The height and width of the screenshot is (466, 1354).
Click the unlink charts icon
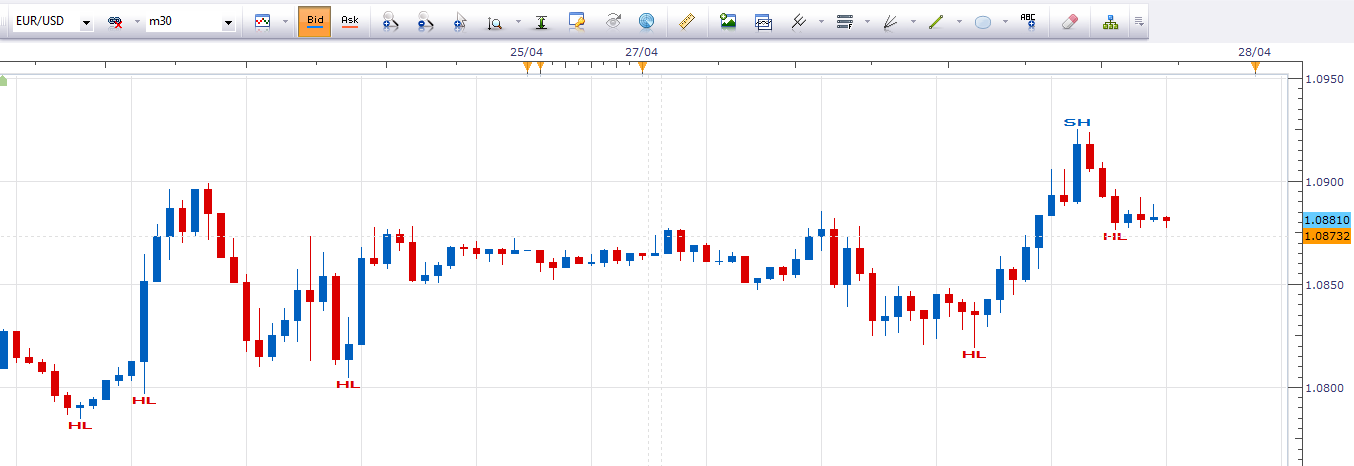point(116,21)
